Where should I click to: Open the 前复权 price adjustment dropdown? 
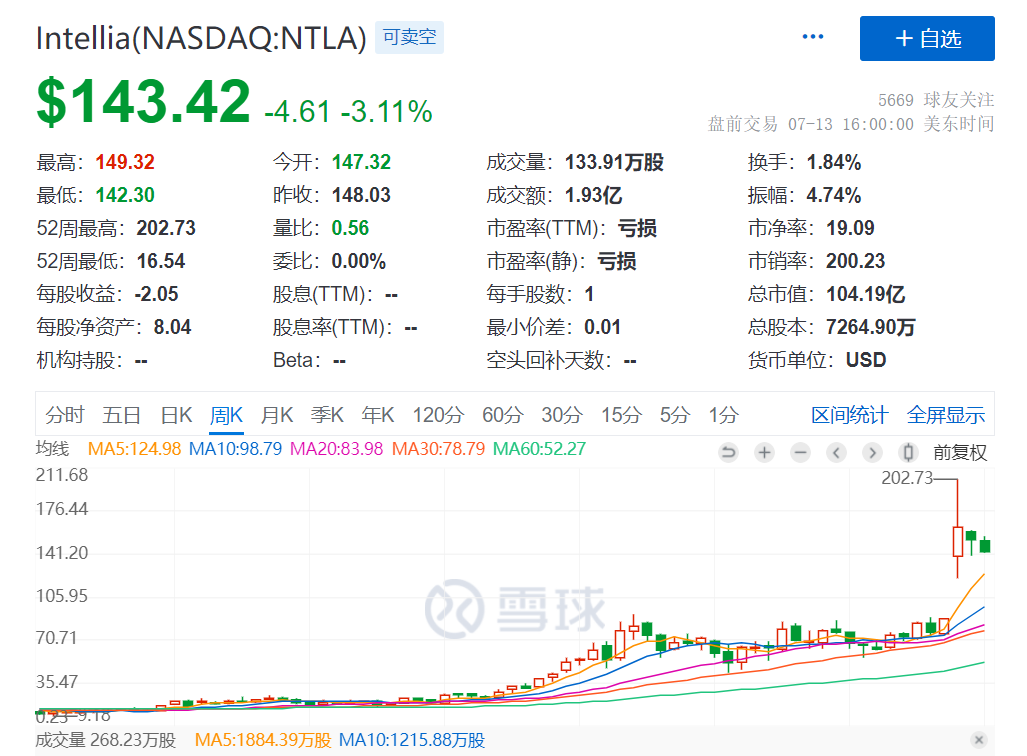click(x=960, y=453)
